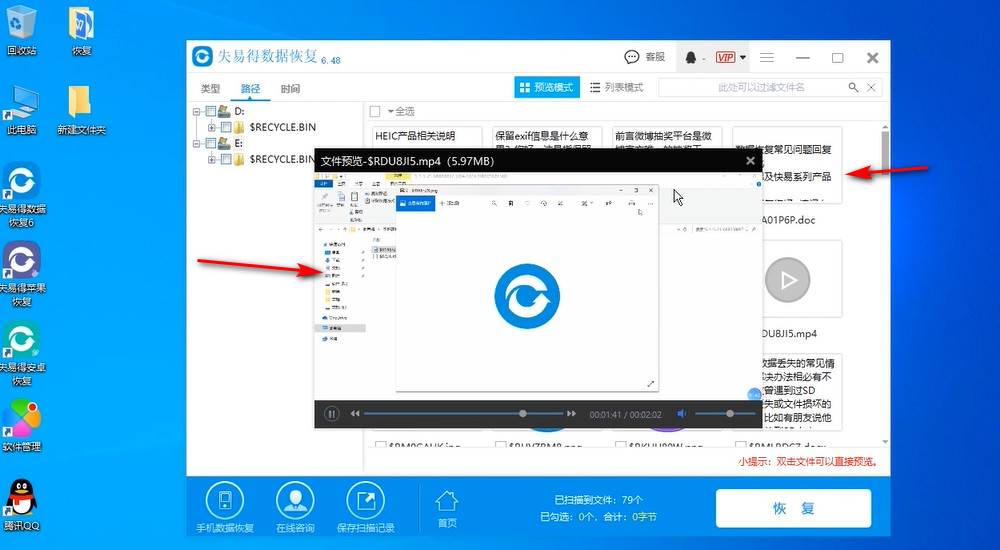Check the D: $RECYCLE.BIN checkbox

coord(225,128)
